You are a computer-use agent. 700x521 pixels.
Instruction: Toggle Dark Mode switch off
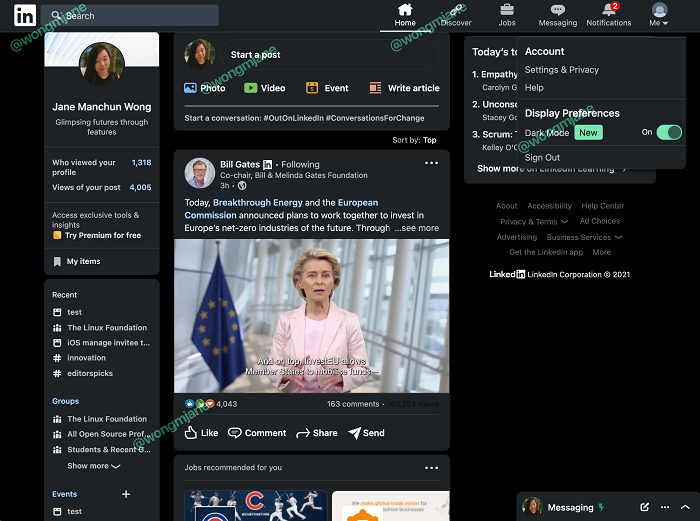coord(669,132)
